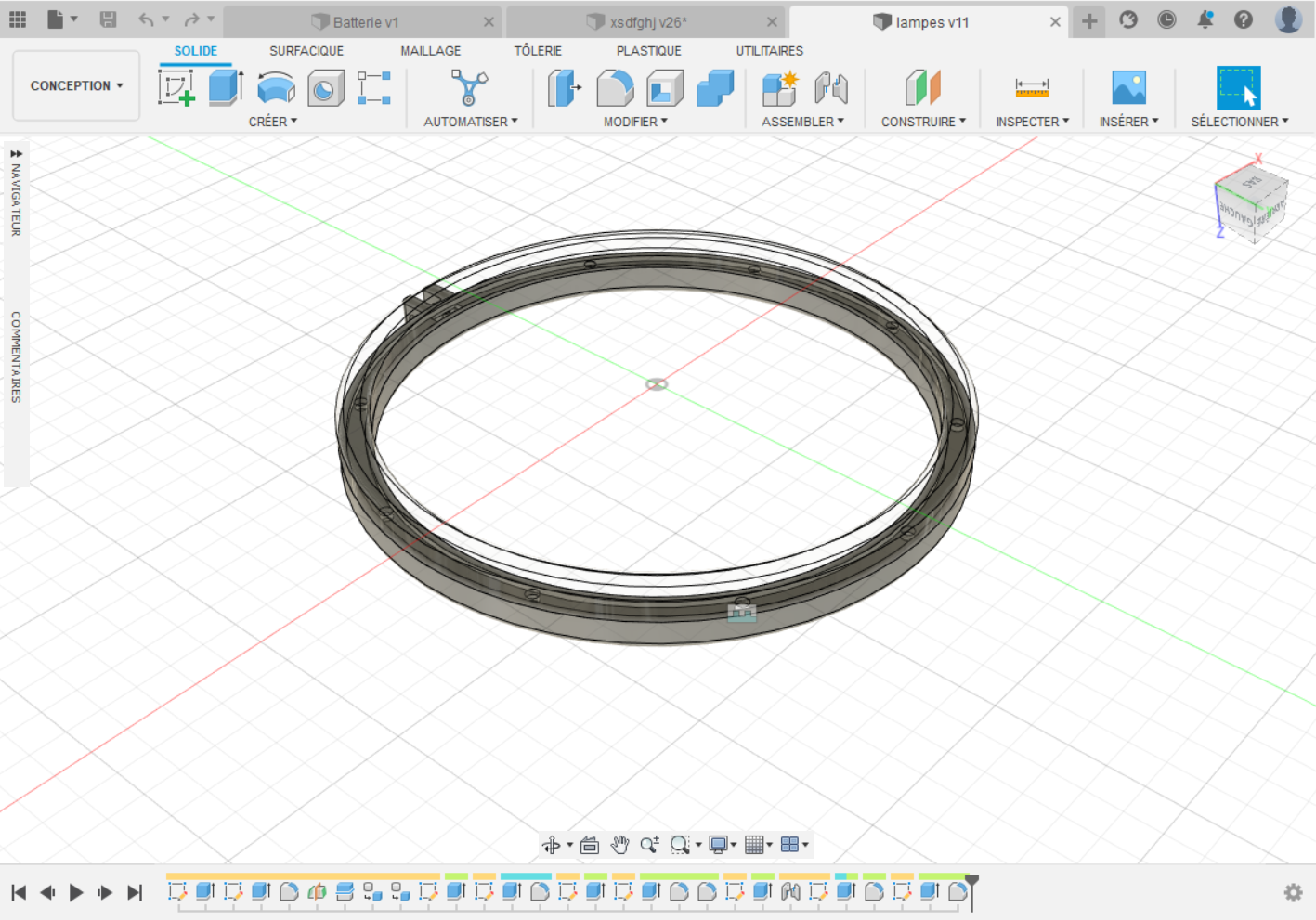1316x920 pixels.
Task: Open the Notifications bell
Action: point(1205,19)
